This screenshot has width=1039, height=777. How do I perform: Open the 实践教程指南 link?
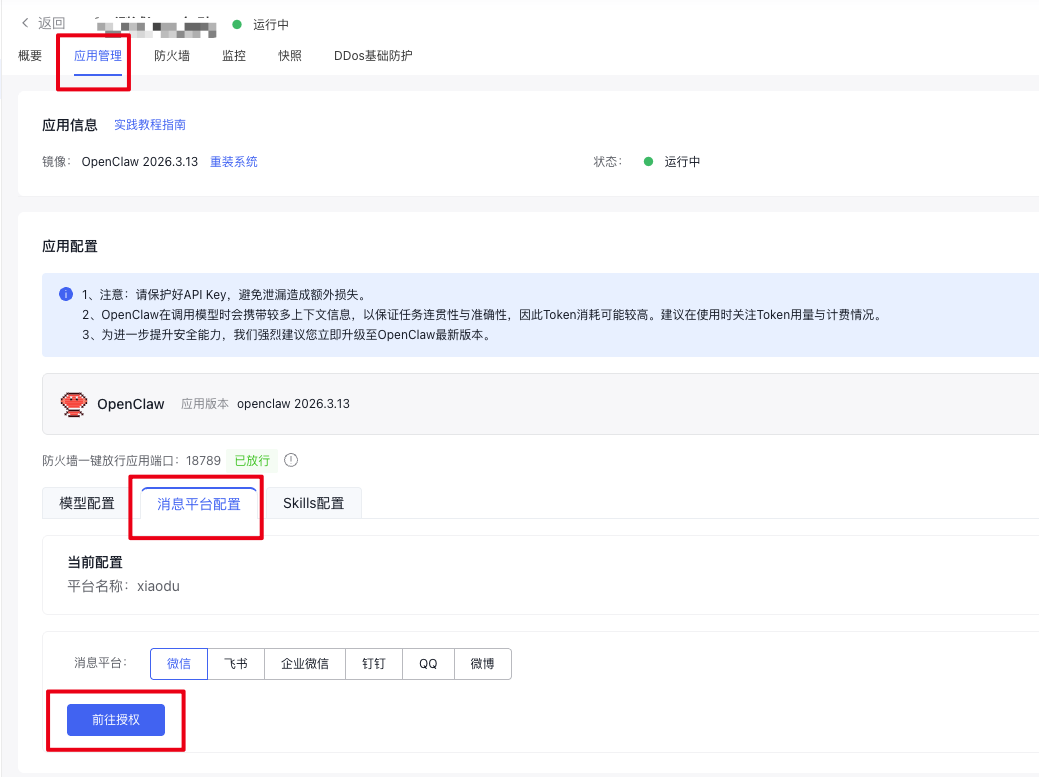150,125
